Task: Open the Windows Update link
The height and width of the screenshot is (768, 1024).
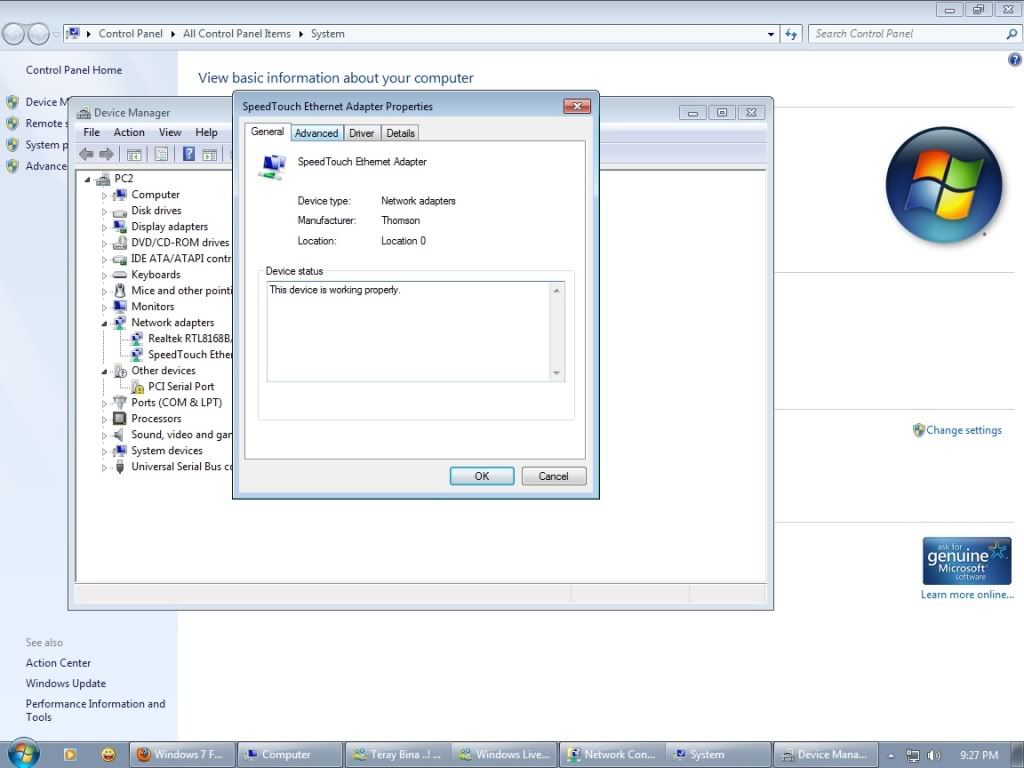Action: [x=65, y=683]
